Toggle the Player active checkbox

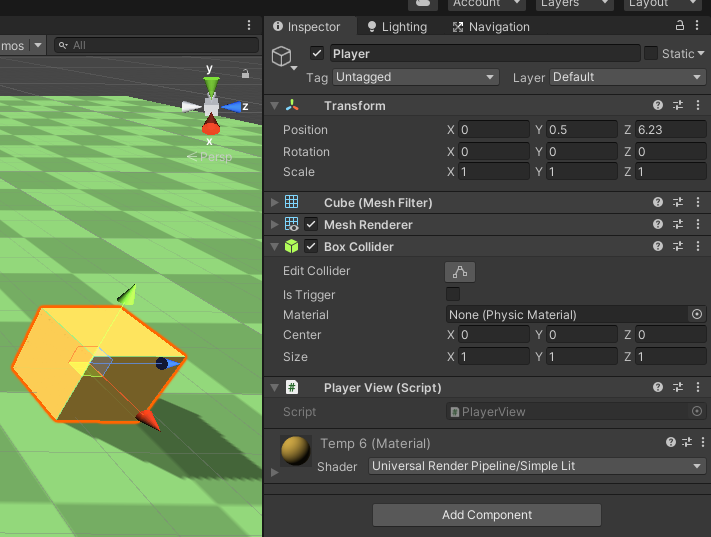[x=317, y=53]
